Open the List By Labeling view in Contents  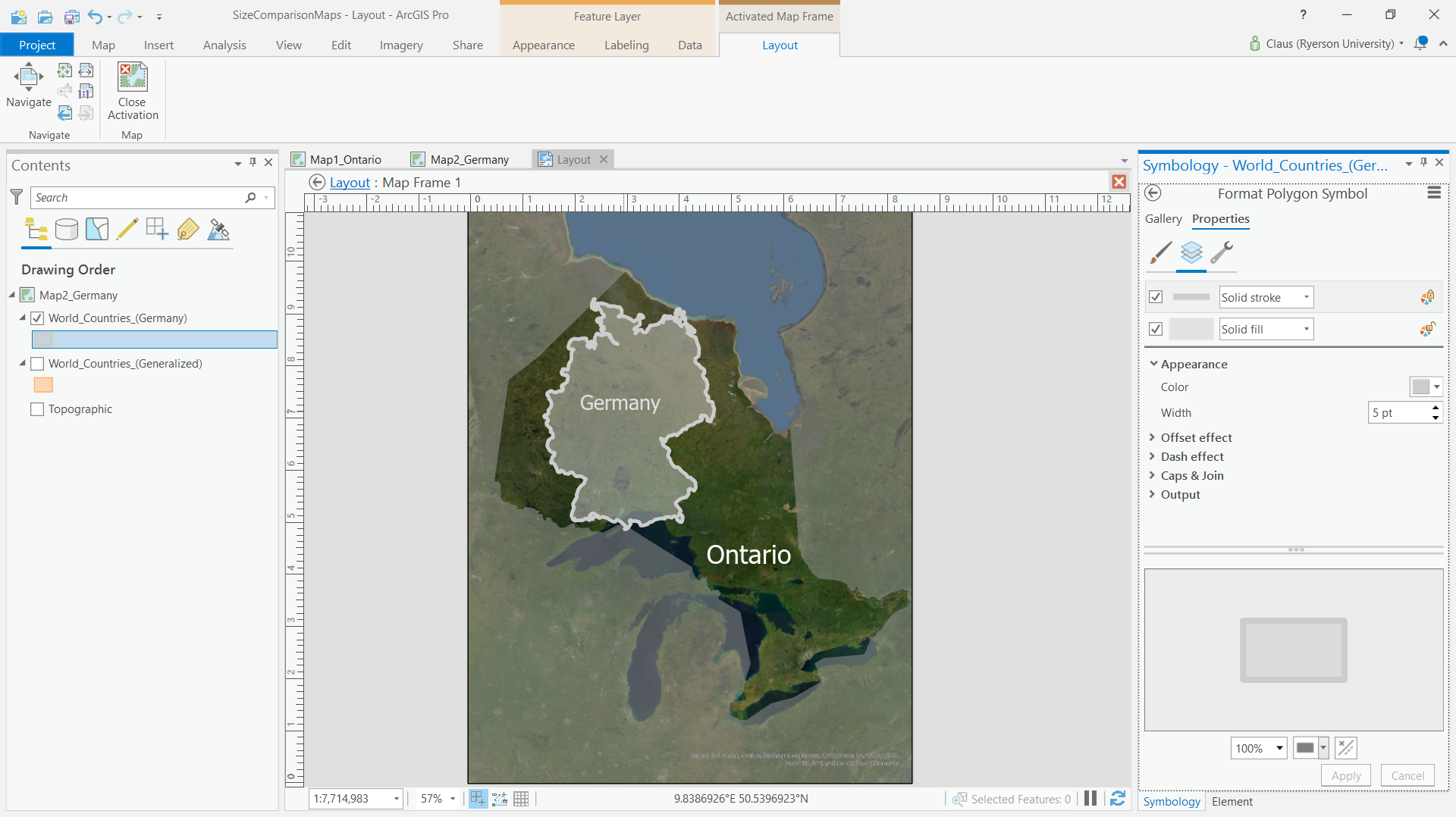coord(188,229)
